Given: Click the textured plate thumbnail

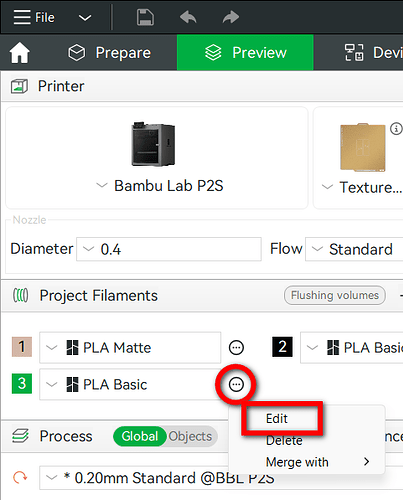Looking at the screenshot, I should [363, 147].
